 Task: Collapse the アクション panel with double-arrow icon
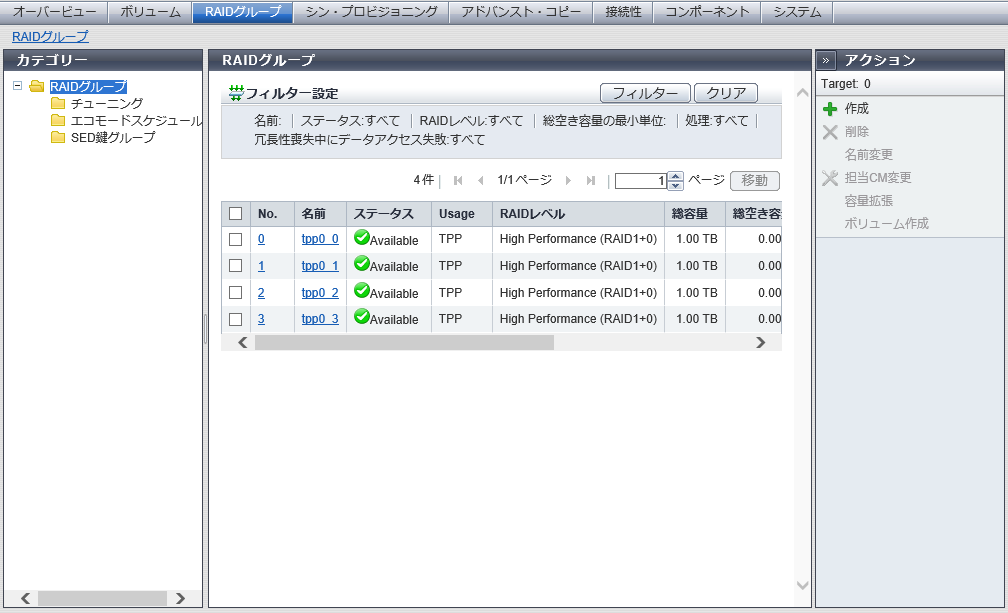[828, 60]
